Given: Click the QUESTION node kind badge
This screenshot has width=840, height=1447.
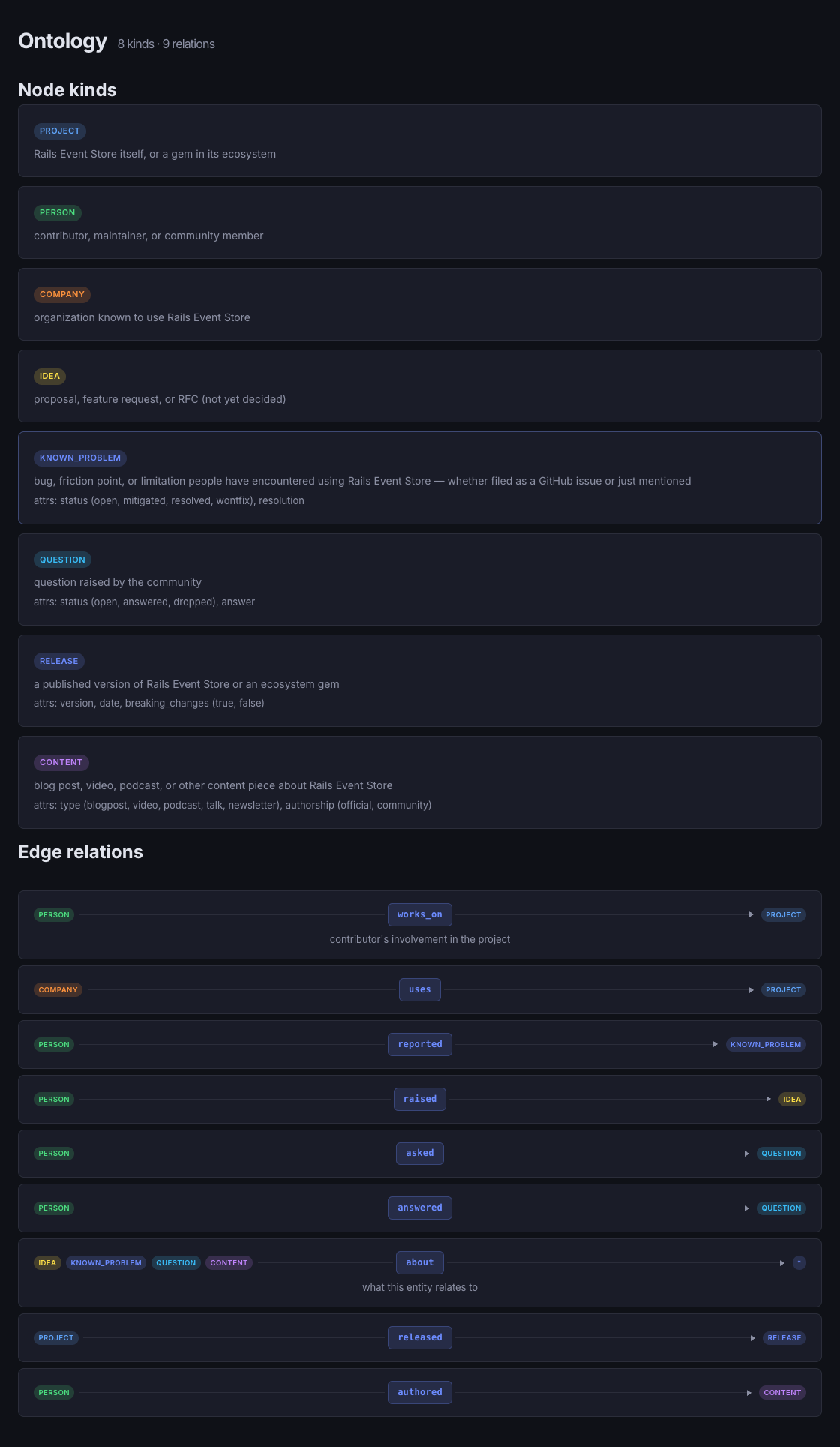Looking at the screenshot, I should tap(62, 560).
